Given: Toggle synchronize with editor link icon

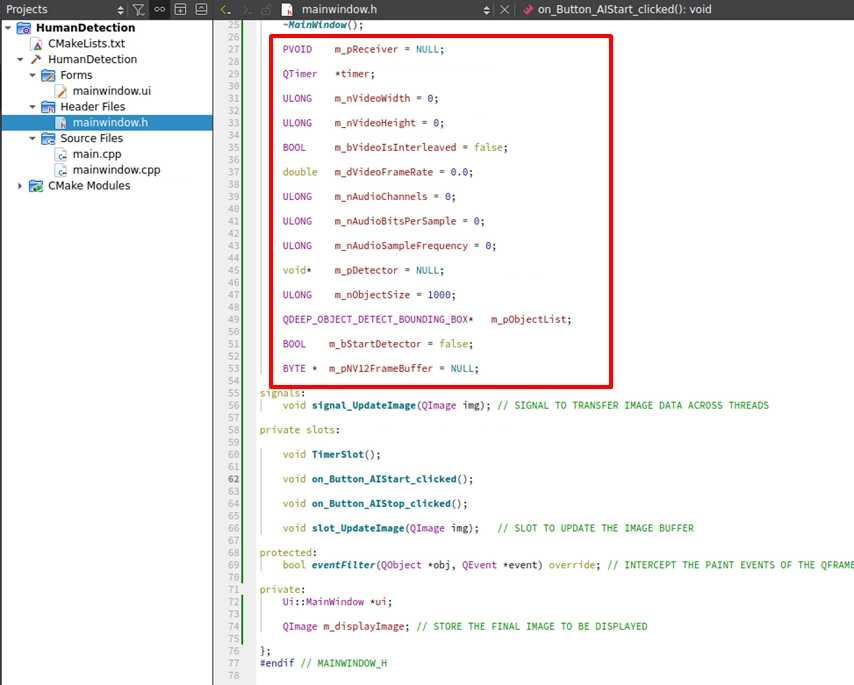Looking at the screenshot, I should tap(160, 9).
